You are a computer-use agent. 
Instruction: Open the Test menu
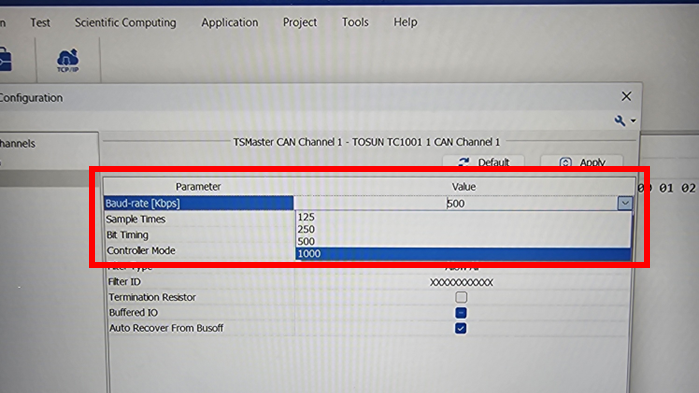tap(40, 22)
